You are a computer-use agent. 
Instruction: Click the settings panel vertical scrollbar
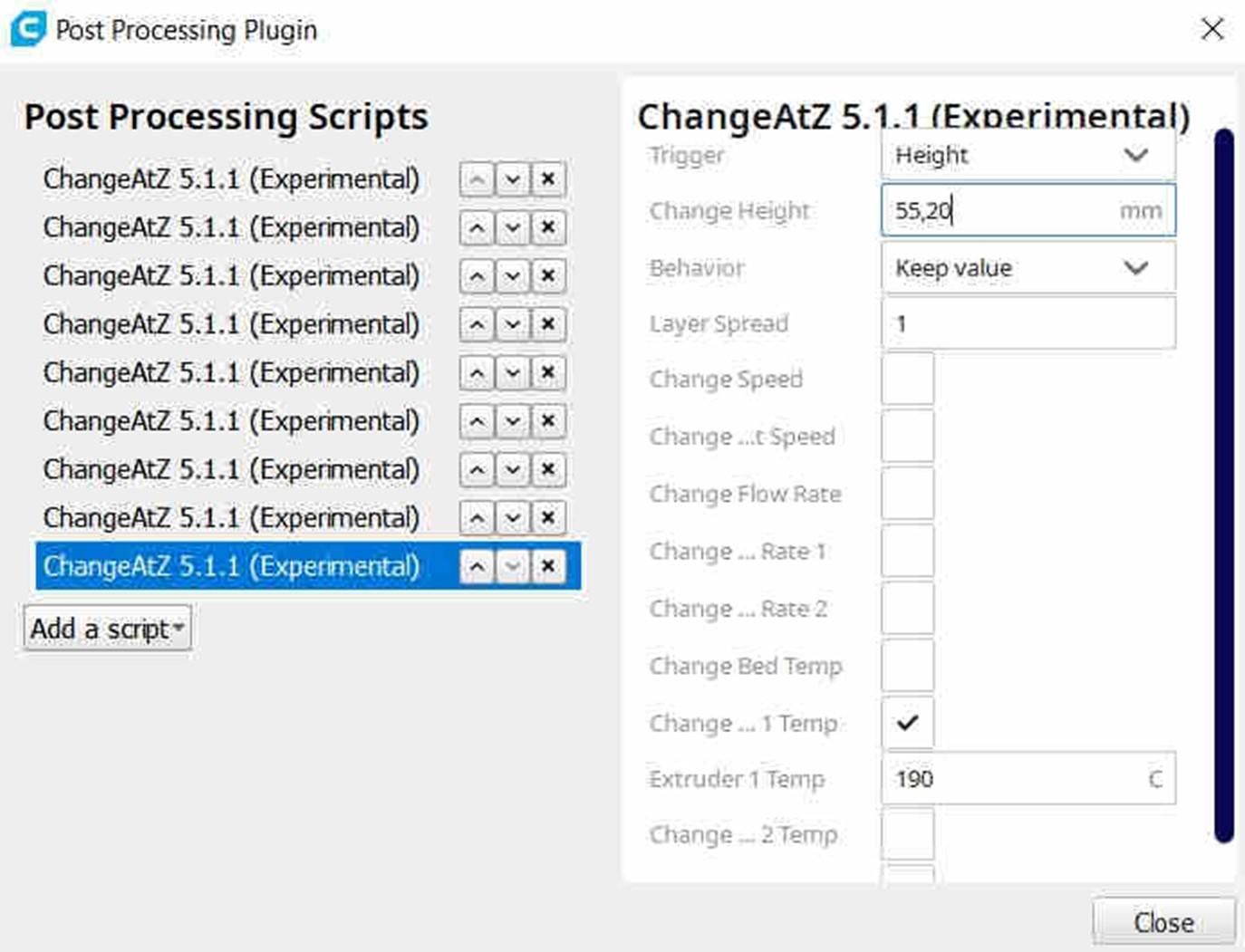click(x=1223, y=485)
